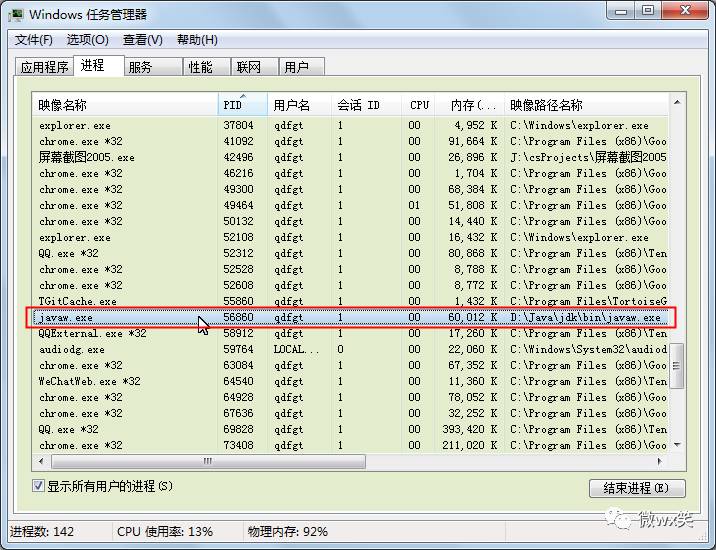Sort by 内存 column header
The height and width of the screenshot is (550, 716).
pyautogui.click(x=469, y=105)
